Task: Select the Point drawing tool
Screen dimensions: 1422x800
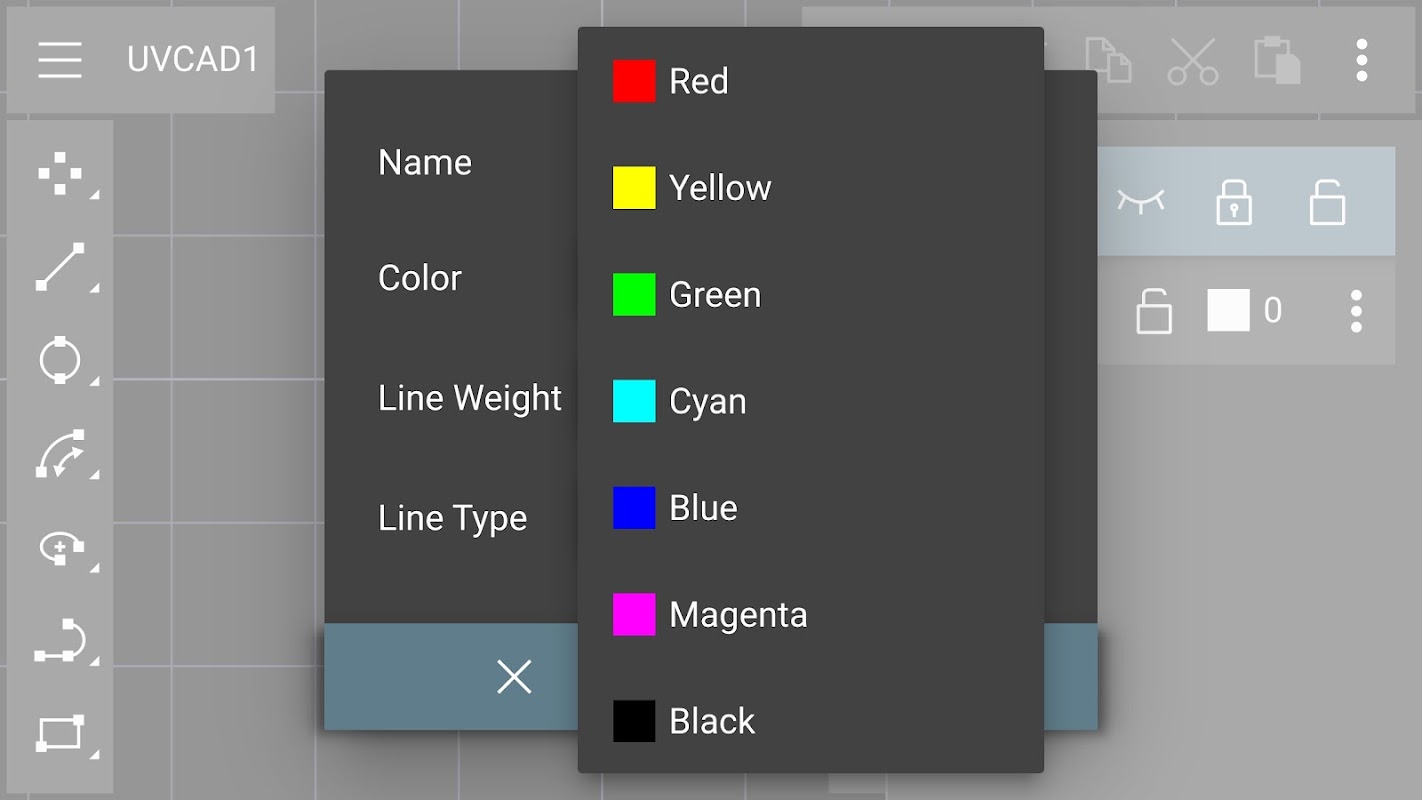Action: 60,174
